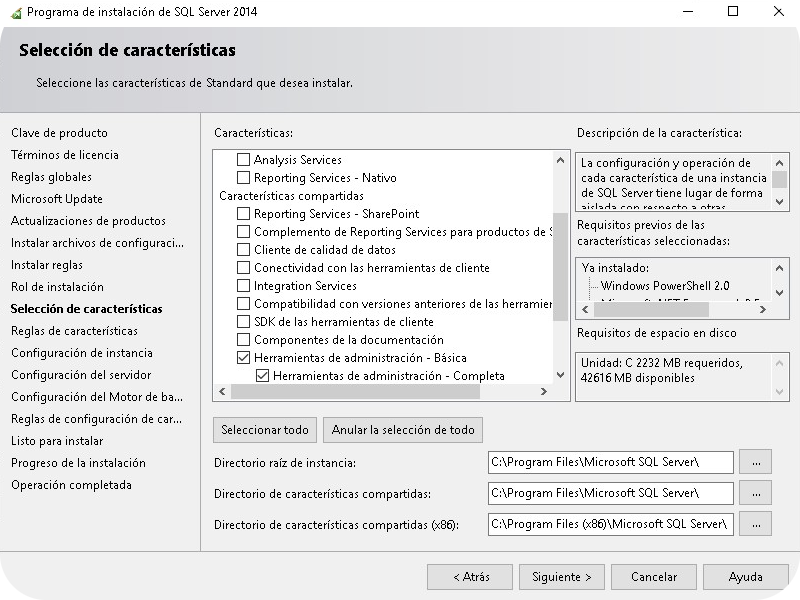Image resolution: width=800 pixels, height=600 pixels.
Task: Click the features list scroll-down arrow
Action: click(x=559, y=376)
